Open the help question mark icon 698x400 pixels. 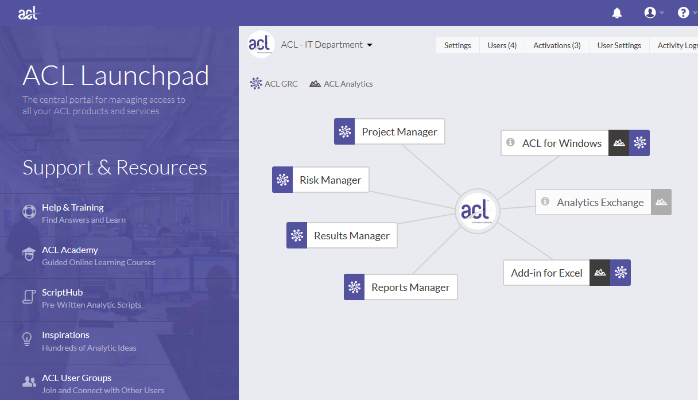click(683, 12)
